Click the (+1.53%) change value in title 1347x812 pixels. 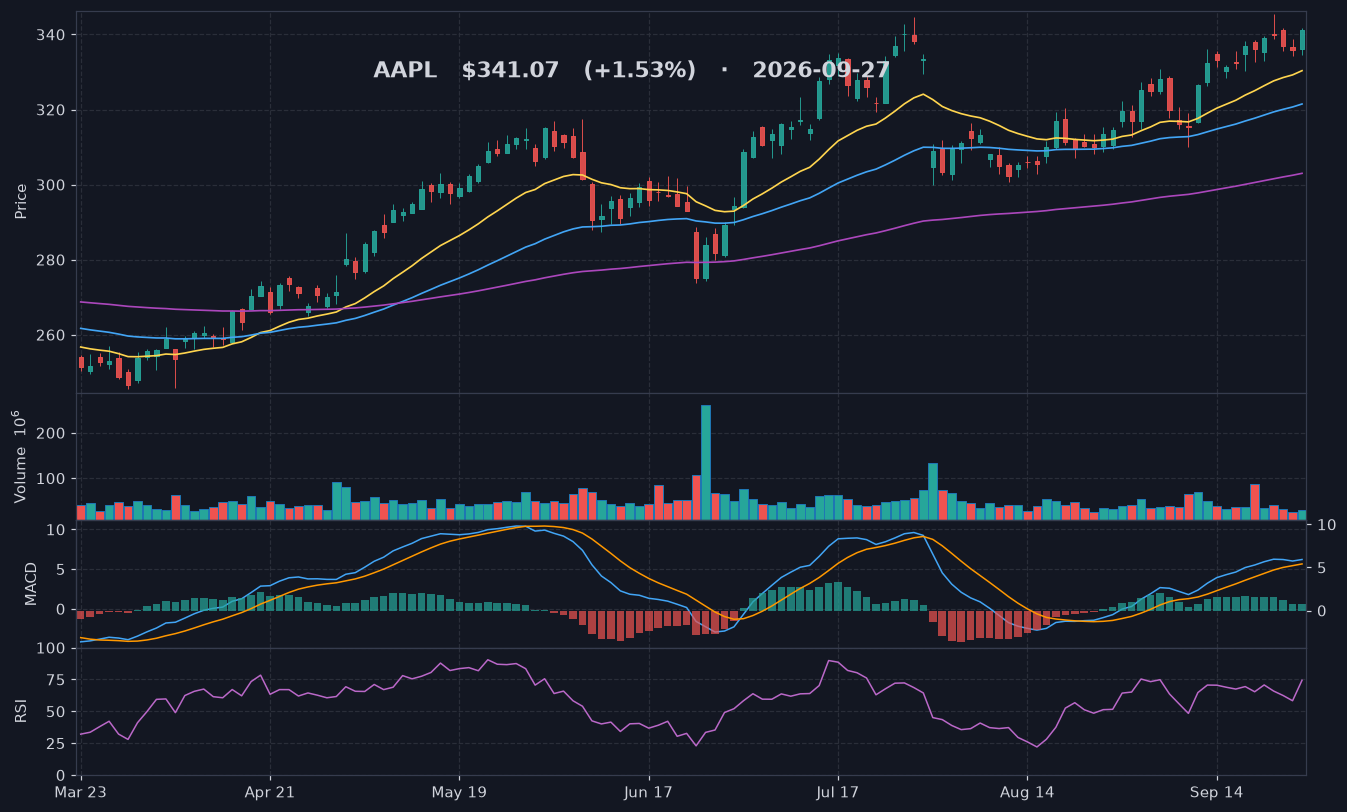[x=640, y=71]
